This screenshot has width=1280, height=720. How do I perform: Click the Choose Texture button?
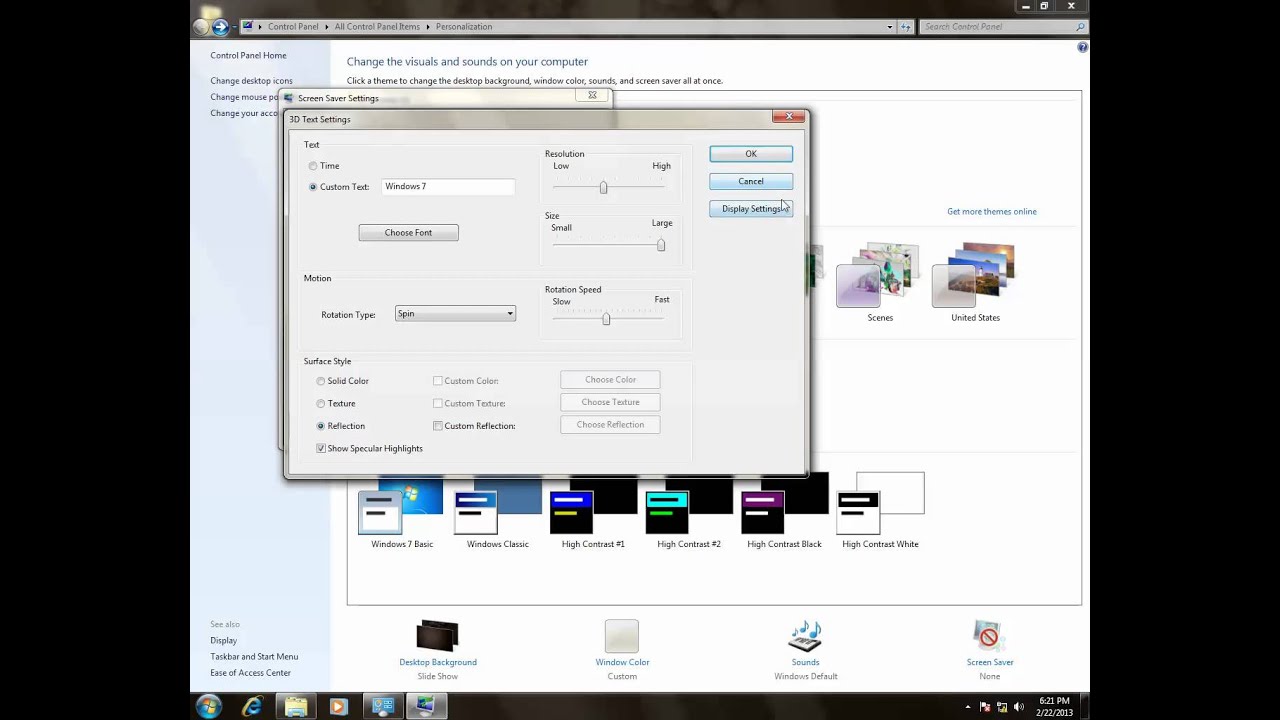[610, 402]
